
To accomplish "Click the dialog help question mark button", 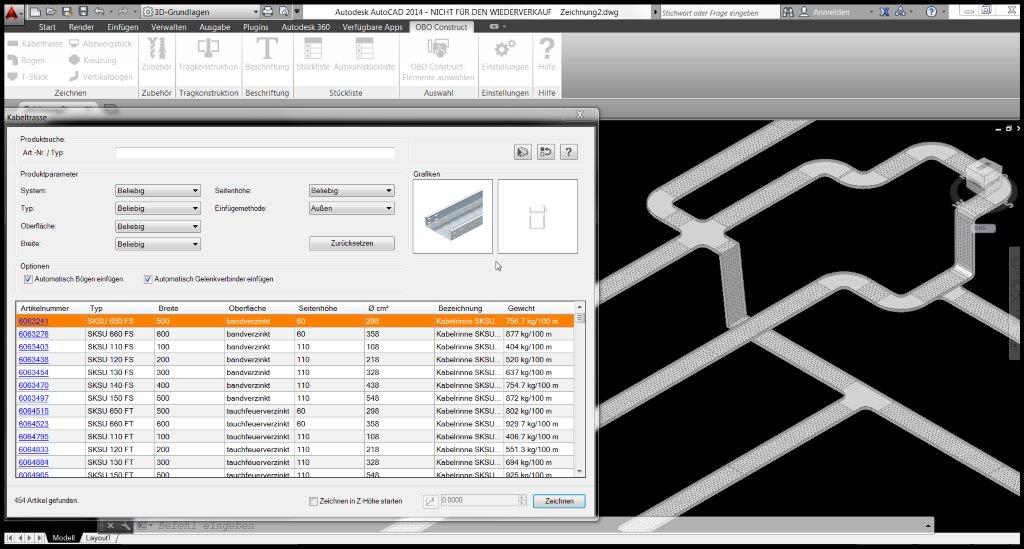I will [568, 152].
